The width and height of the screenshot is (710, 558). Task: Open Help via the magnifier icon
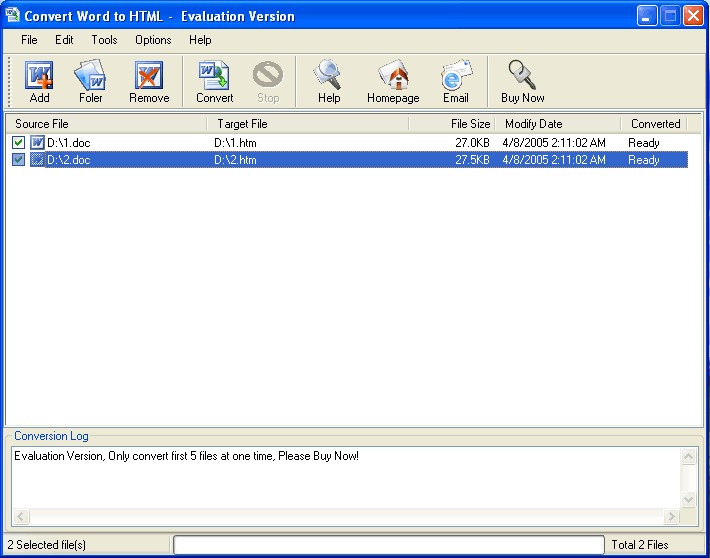[328, 75]
